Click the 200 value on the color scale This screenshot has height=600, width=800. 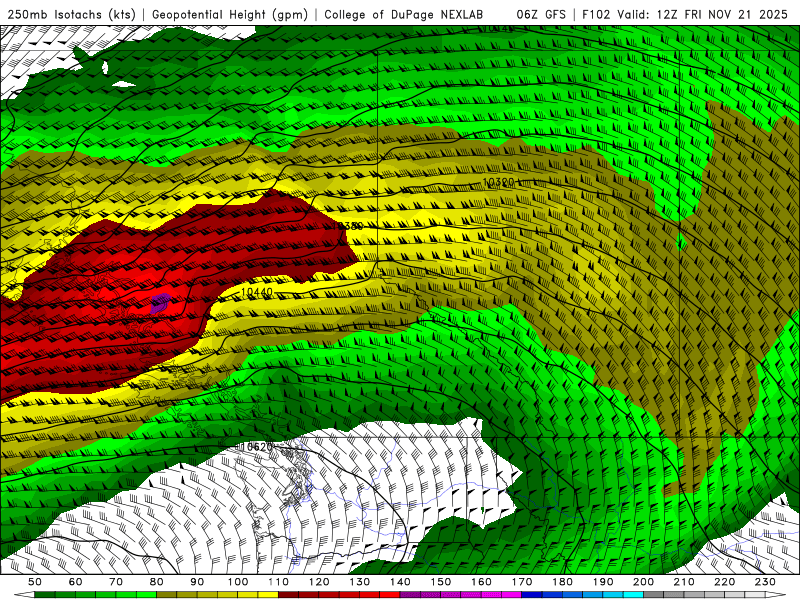(644, 582)
